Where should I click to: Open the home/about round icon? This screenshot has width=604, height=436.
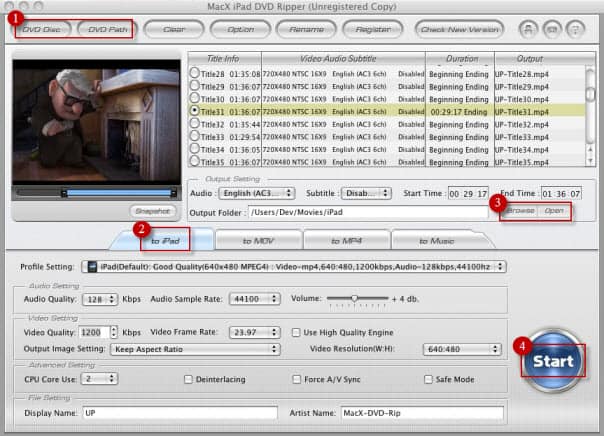[x=528, y=30]
